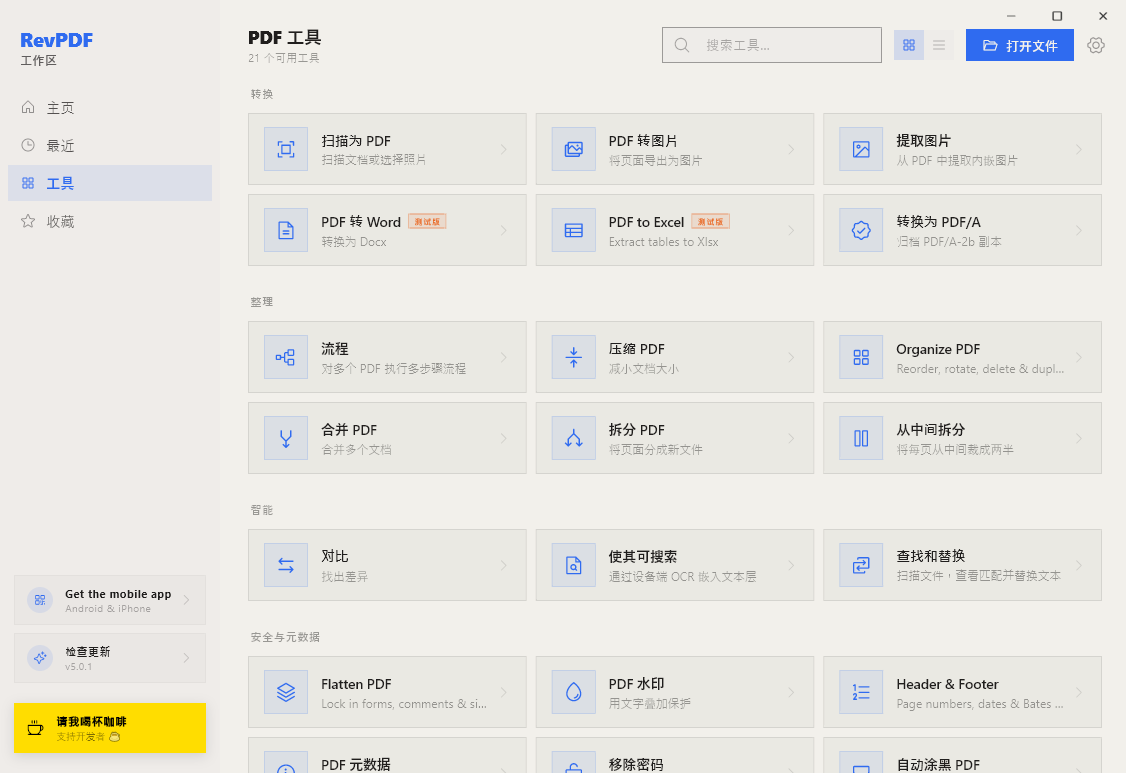Open the Flatten PDF layers icon

pos(286,692)
